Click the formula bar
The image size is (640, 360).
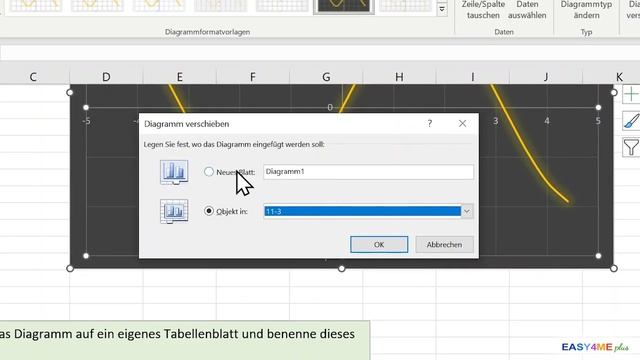pyautogui.click(x=320, y=53)
